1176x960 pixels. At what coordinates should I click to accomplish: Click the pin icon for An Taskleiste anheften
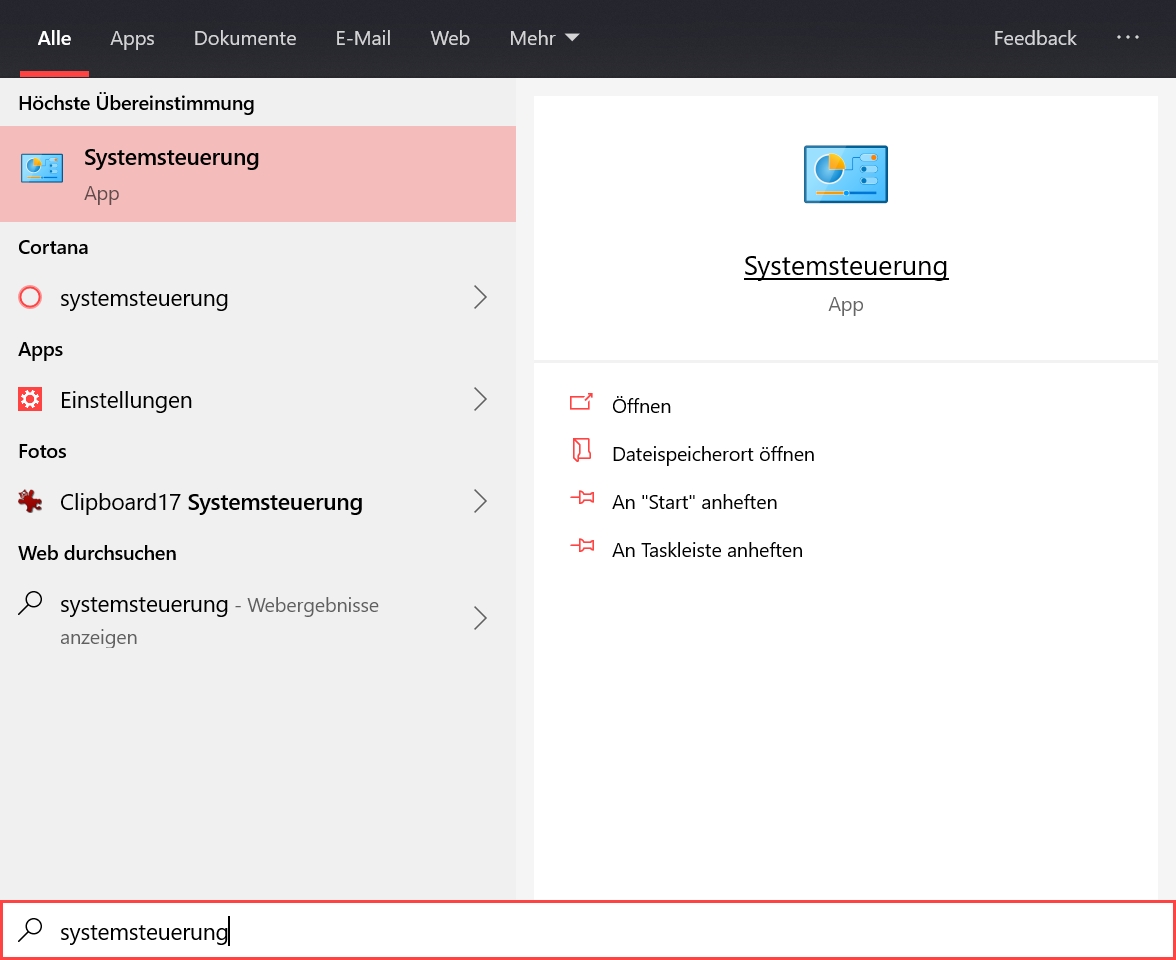(x=581, y=547)
